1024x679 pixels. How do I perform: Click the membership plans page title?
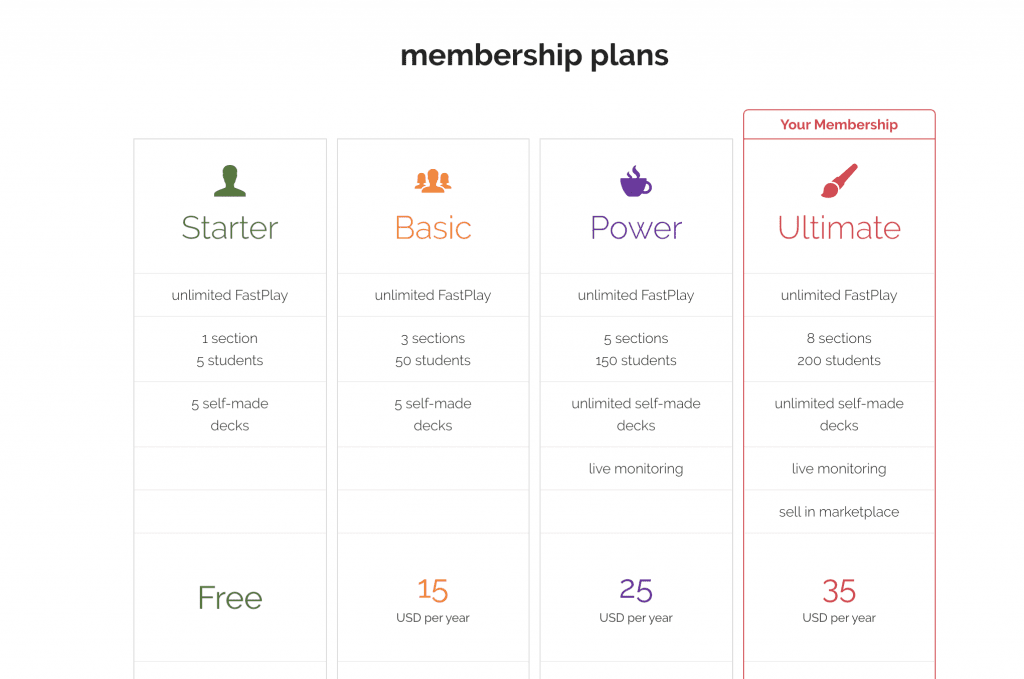534,55
